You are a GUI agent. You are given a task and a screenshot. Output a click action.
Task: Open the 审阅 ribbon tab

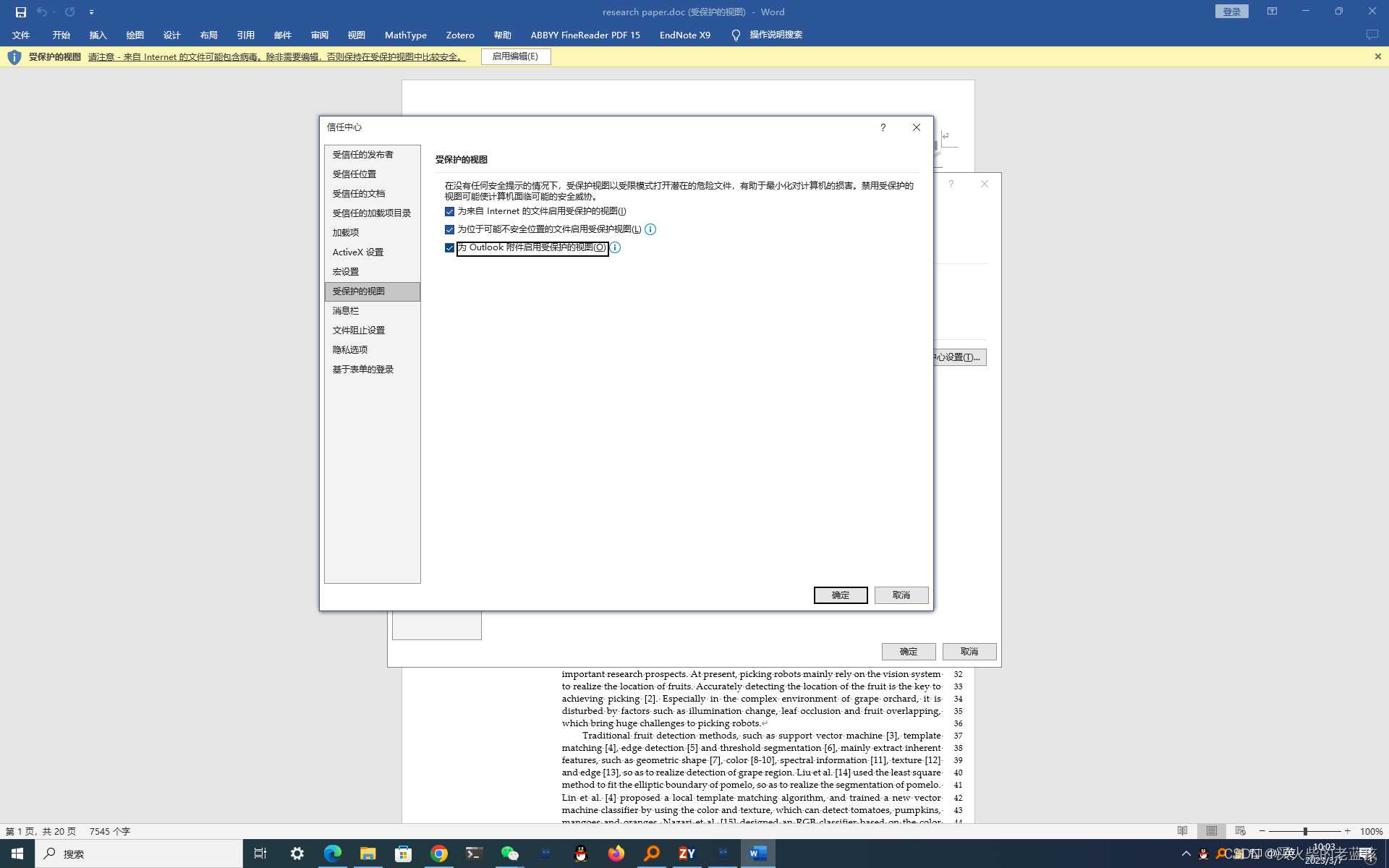[319, 35]
